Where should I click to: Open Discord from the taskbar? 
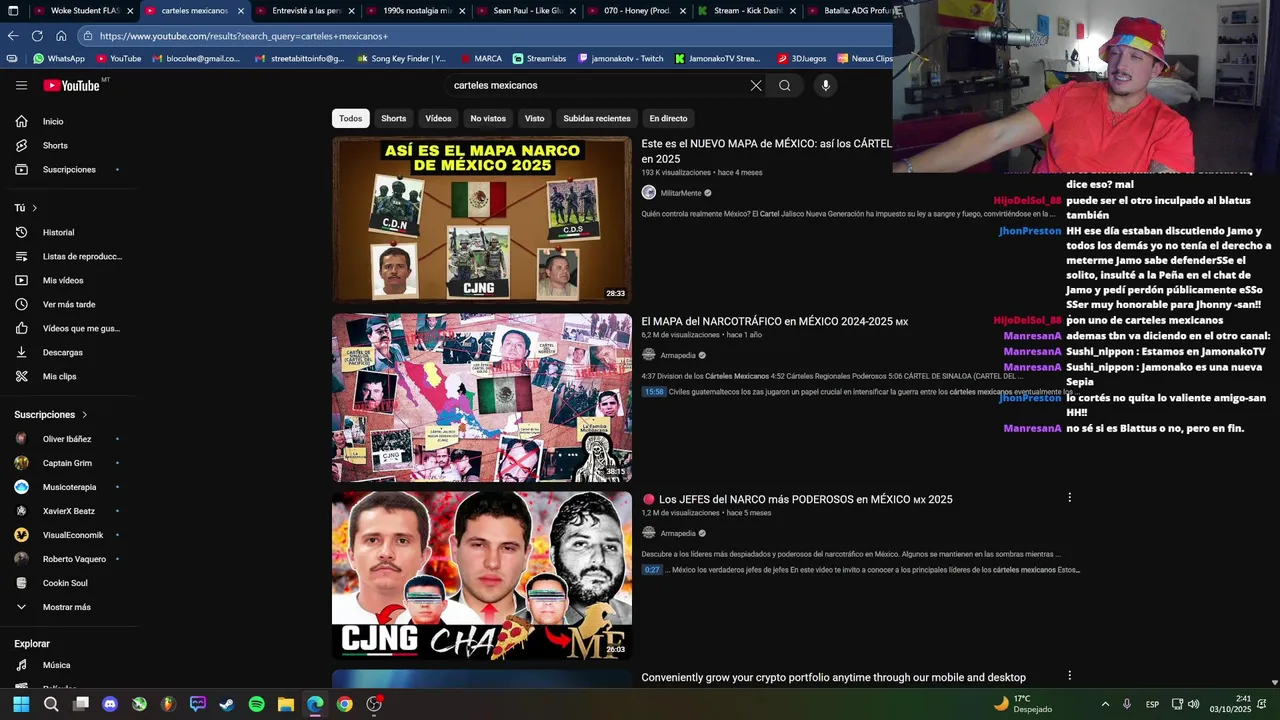click(110, 704)
